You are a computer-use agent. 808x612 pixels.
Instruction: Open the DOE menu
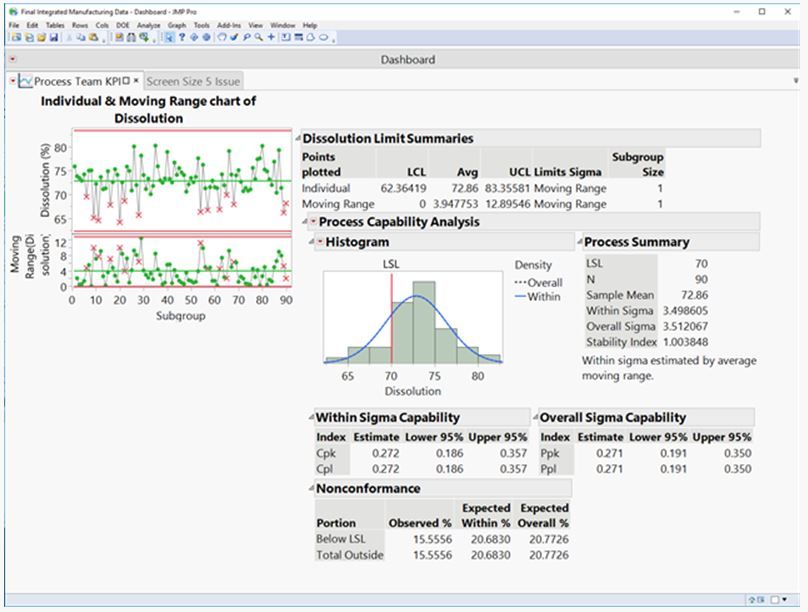[121, 25]
